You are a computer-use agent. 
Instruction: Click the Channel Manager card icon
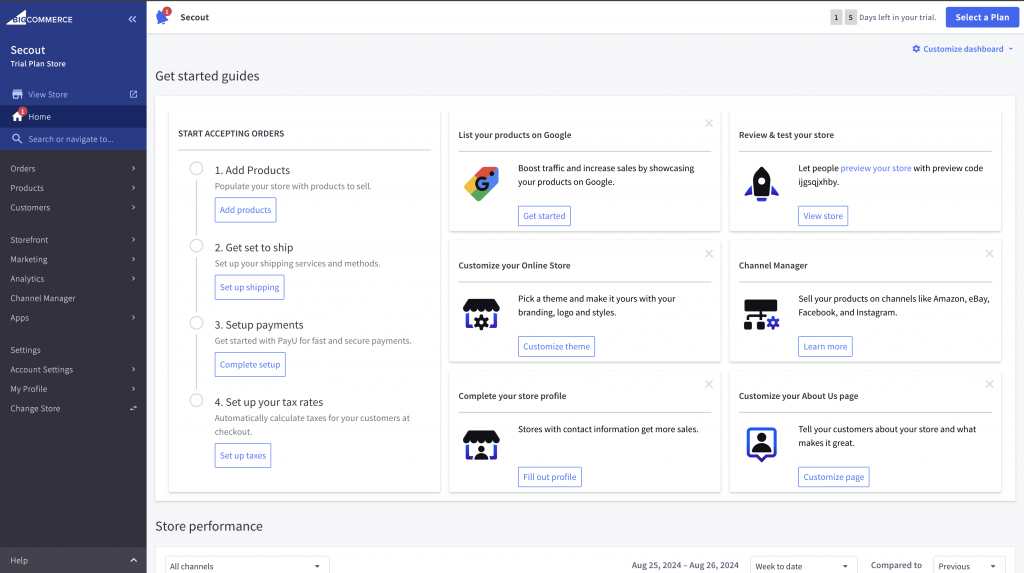(761, 314)
